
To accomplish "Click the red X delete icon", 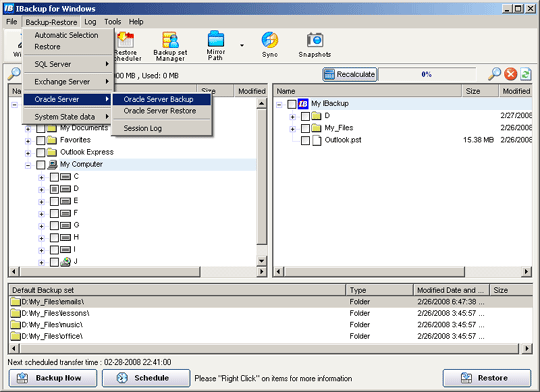I will coord(510,74).
